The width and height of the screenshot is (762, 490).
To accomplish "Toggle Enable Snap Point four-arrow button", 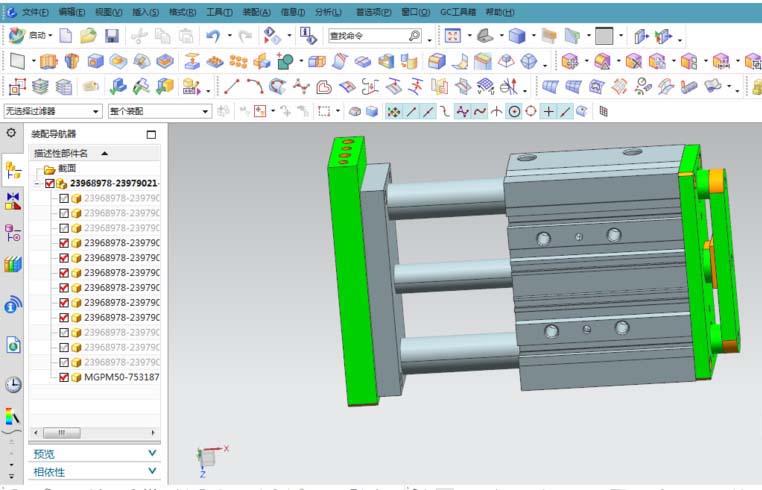I will click(393, 112).
